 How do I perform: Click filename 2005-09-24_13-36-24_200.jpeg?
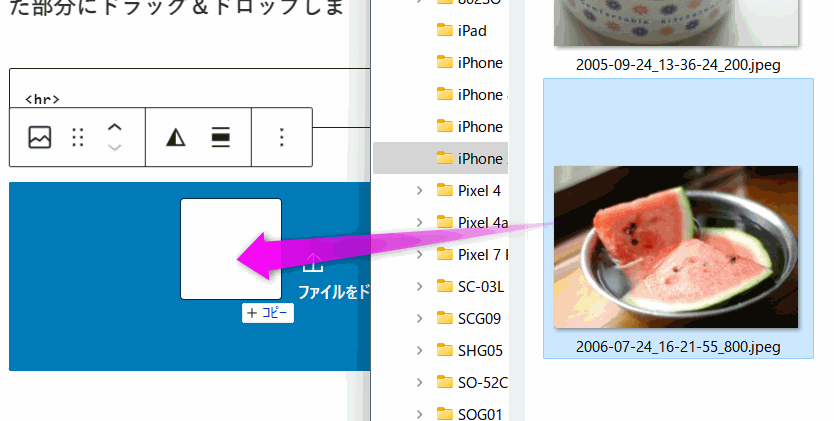[677, 64]
